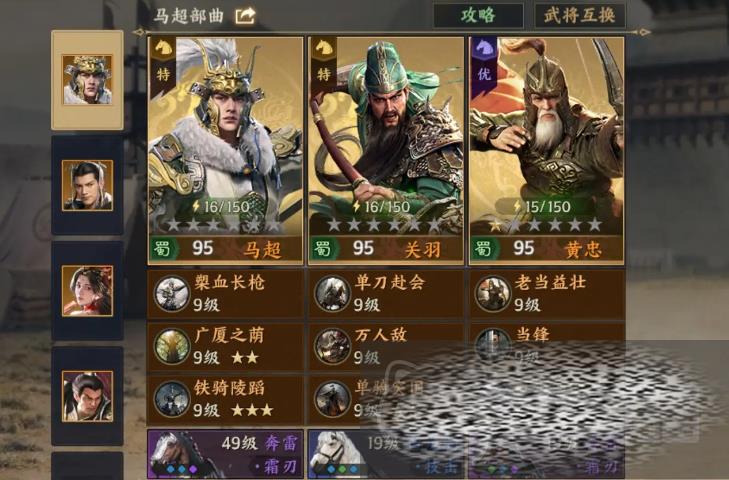This screenshot has width=729, height=480.
Task: Tap the 单刀赴会 skill icon
Action: [332, 294]
